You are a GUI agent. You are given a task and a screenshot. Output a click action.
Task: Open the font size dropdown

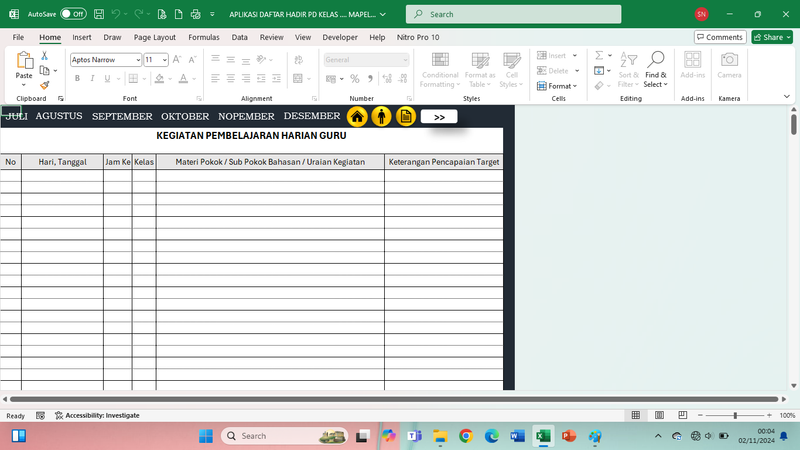[165, 60]
